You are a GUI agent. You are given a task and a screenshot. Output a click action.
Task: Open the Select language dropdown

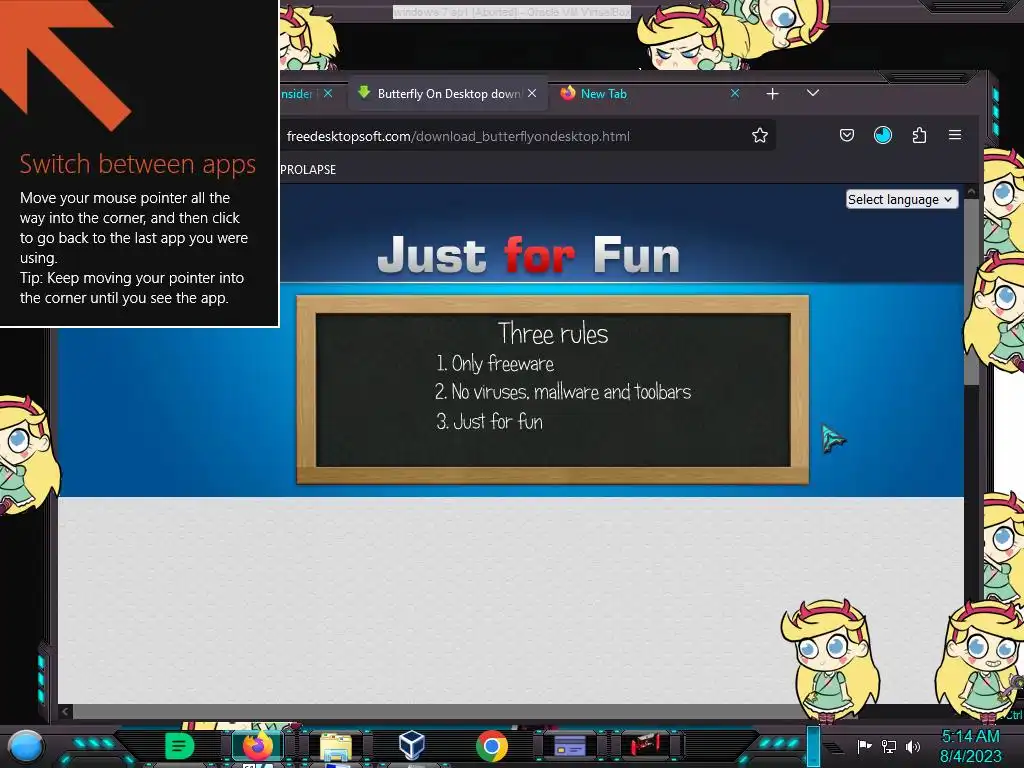pyautogui.click(x=901, y=199)
